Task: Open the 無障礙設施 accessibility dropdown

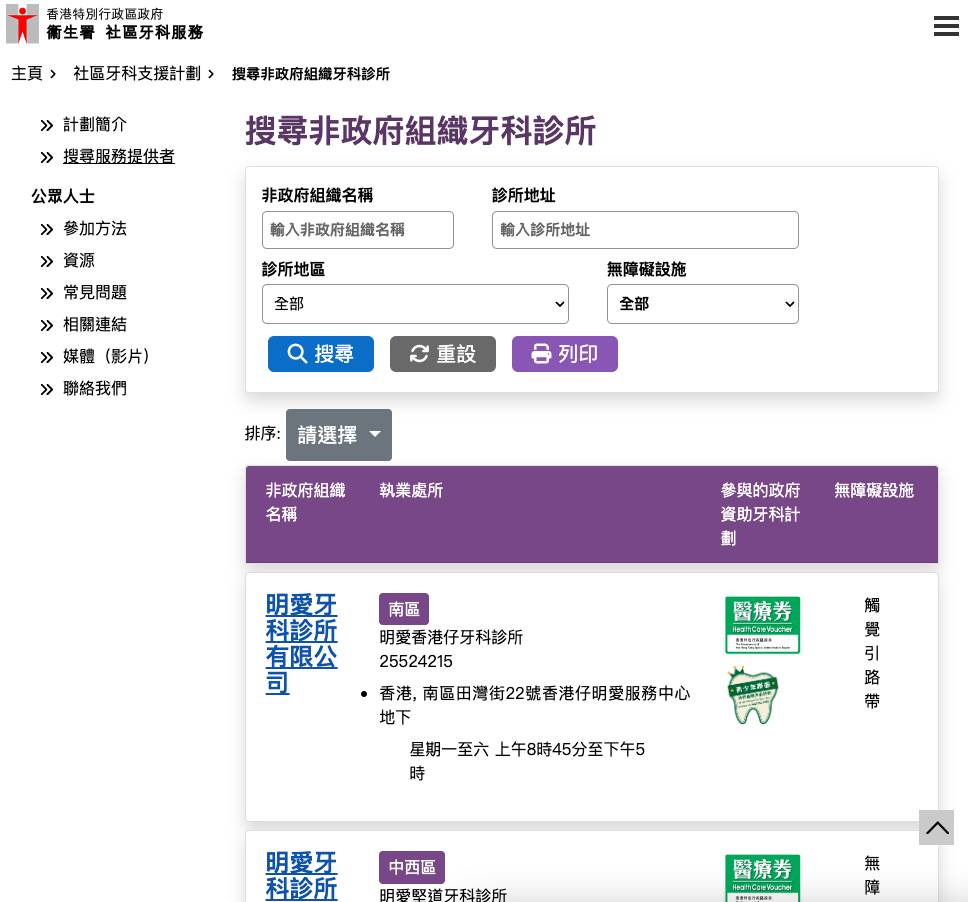Action: pyautogui.click(x=703, y=304)
